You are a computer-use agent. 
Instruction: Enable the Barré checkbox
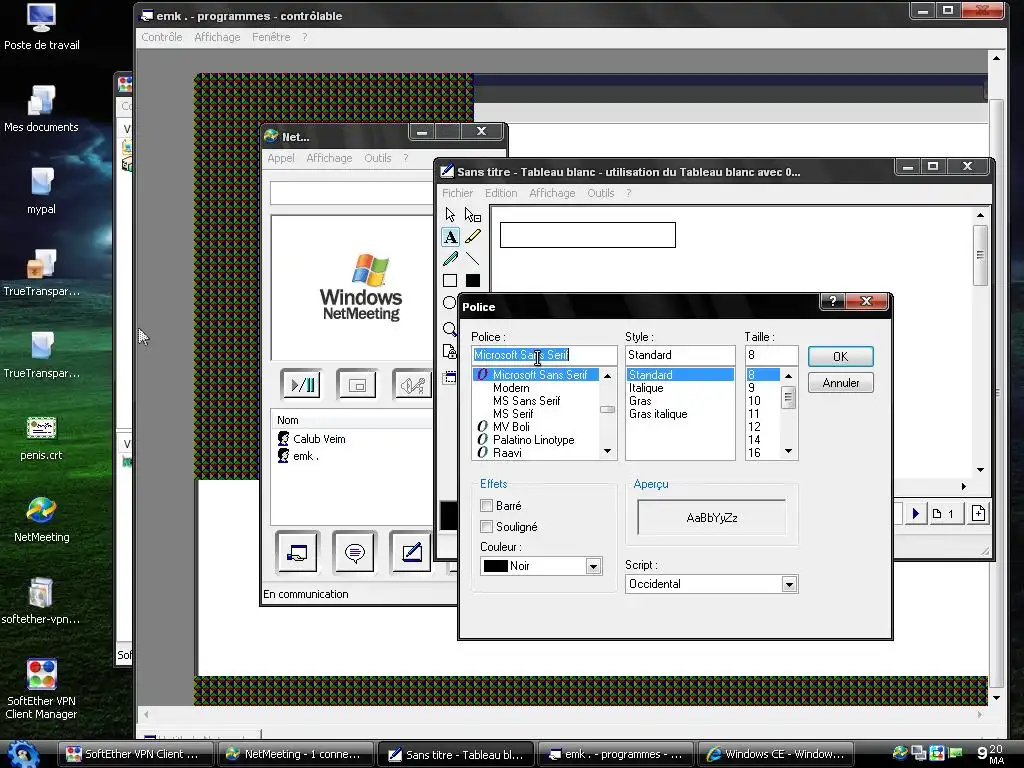click(x=486, y=505)
